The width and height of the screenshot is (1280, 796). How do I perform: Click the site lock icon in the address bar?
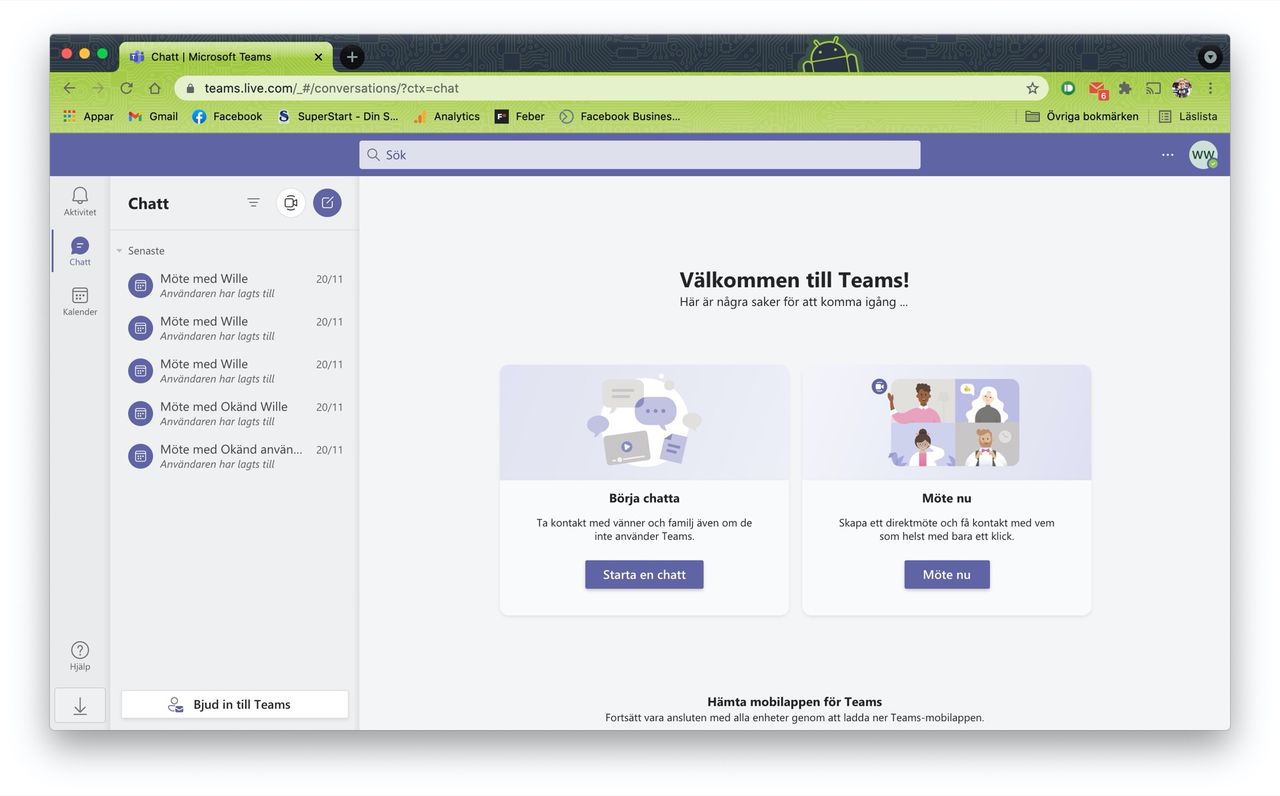click(190, 88)
